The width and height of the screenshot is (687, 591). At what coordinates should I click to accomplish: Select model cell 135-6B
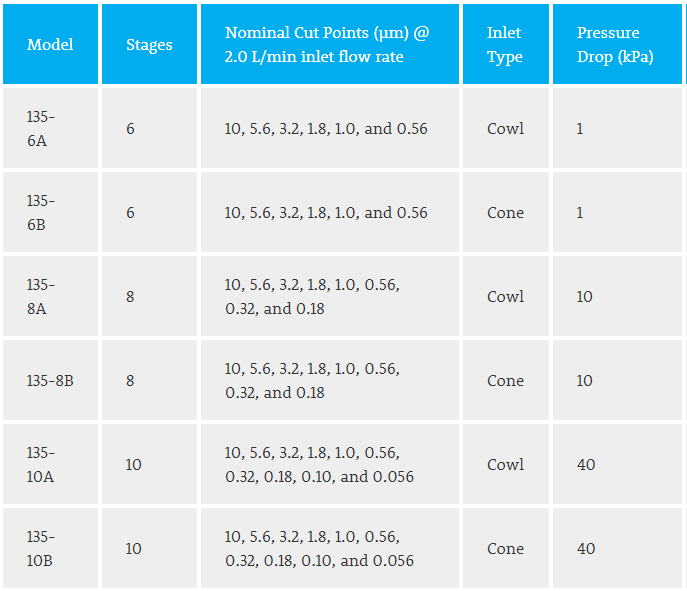point(41,213)
